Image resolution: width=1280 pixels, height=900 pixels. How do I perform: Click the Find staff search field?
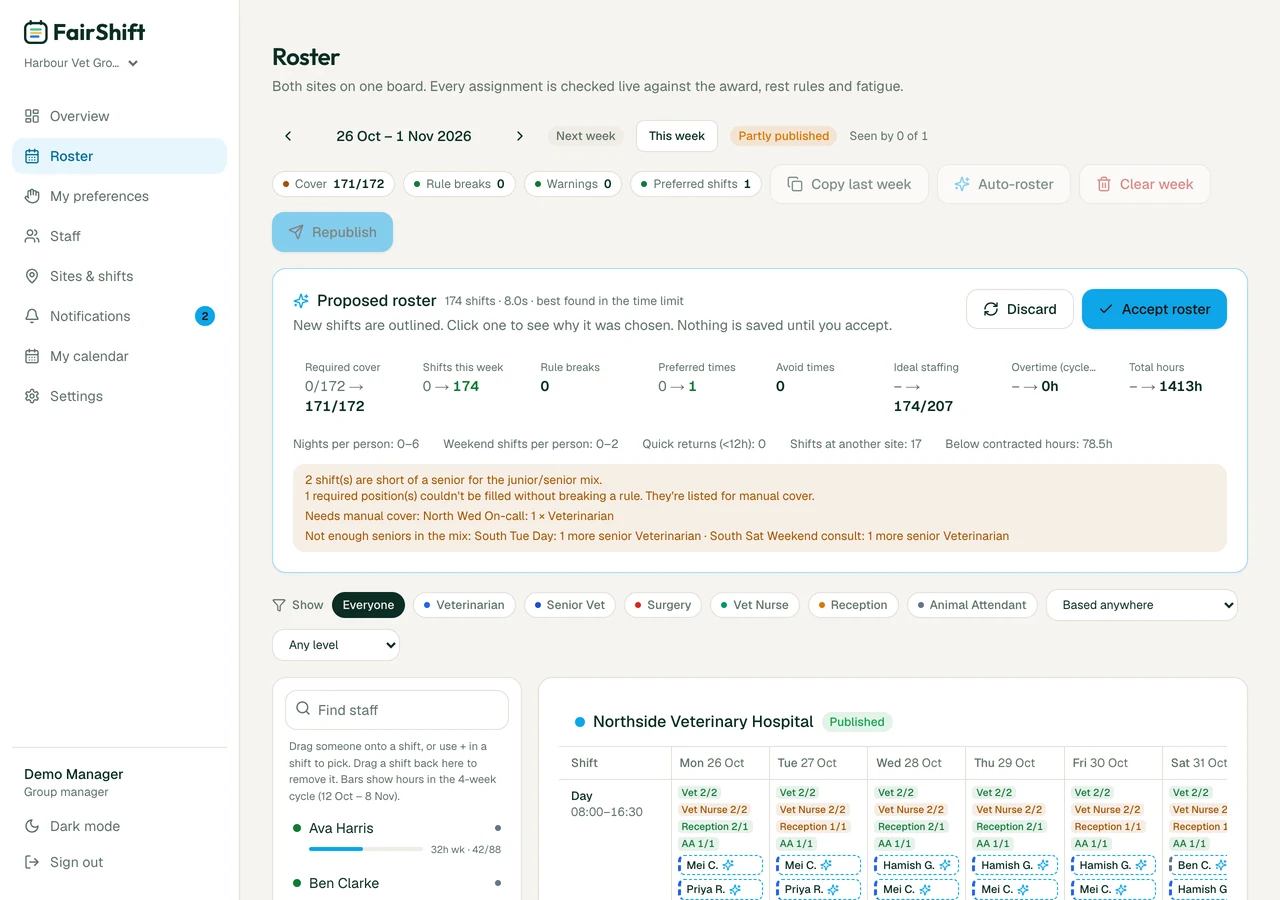point(397,710)
